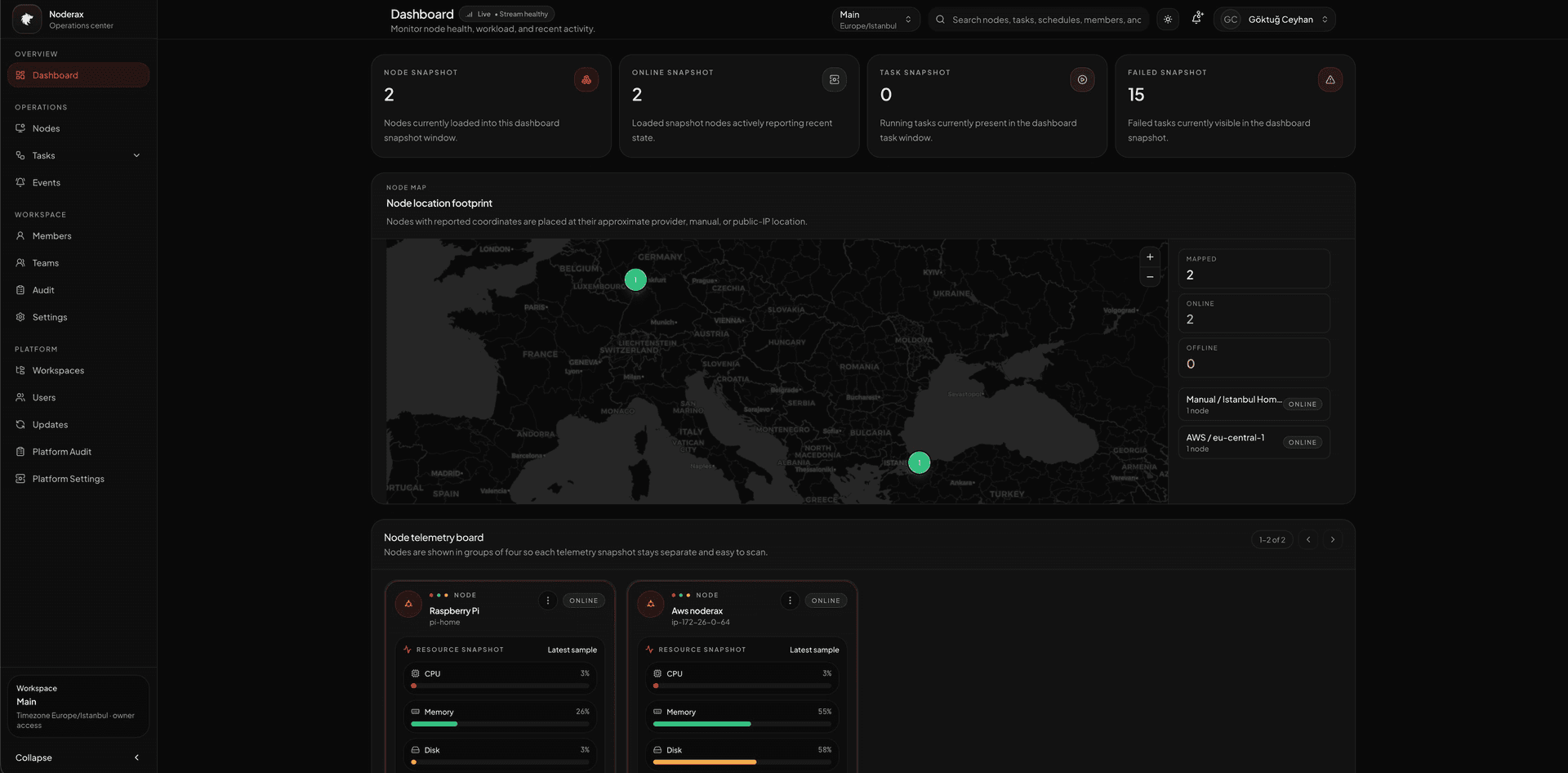The width and height of the screenshot is (1568, 773).
Task: Click the Offline count tile
Action: 1254,358
